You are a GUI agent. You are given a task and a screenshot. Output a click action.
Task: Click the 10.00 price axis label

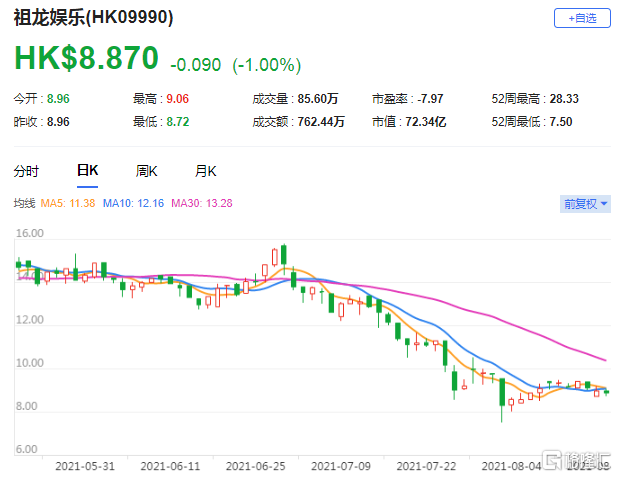30,363
